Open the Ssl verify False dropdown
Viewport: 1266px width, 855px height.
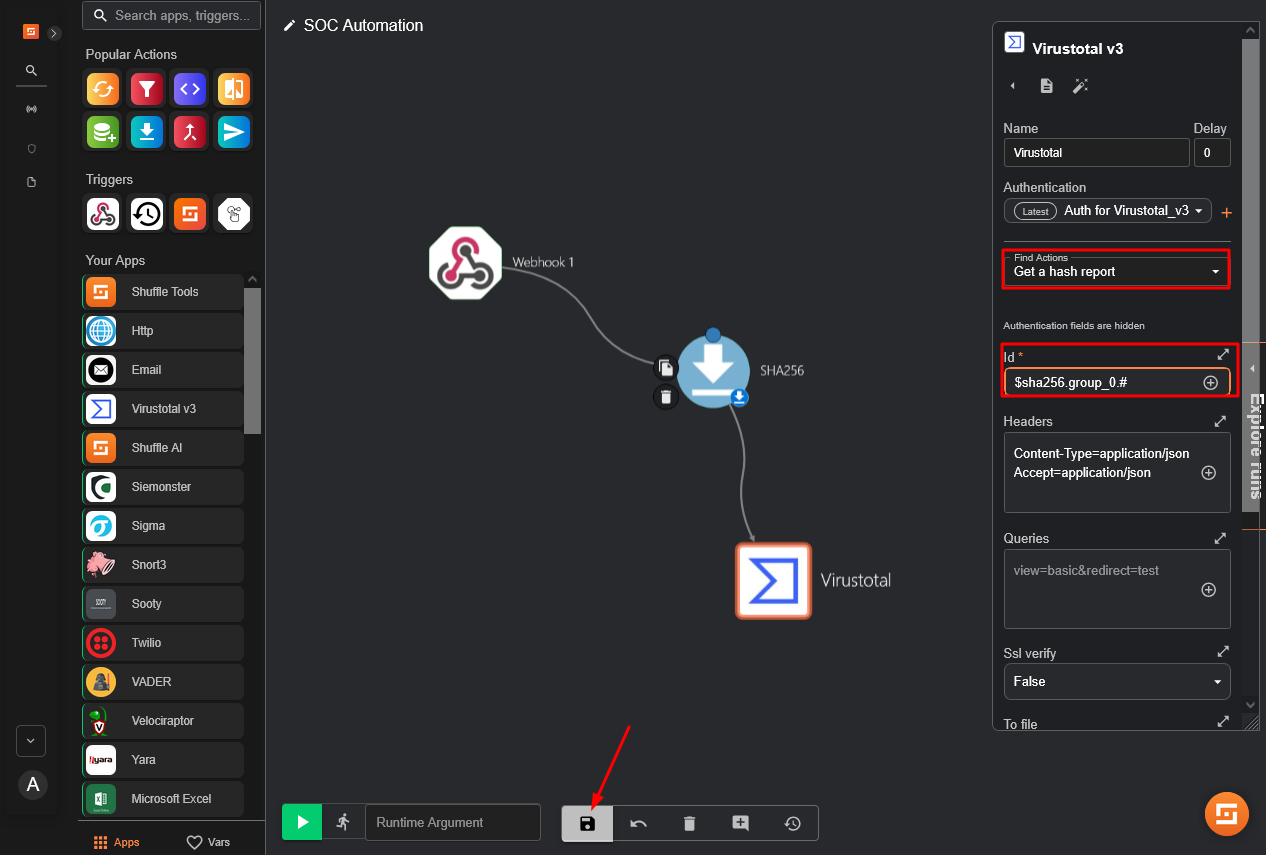[1116, 681]
